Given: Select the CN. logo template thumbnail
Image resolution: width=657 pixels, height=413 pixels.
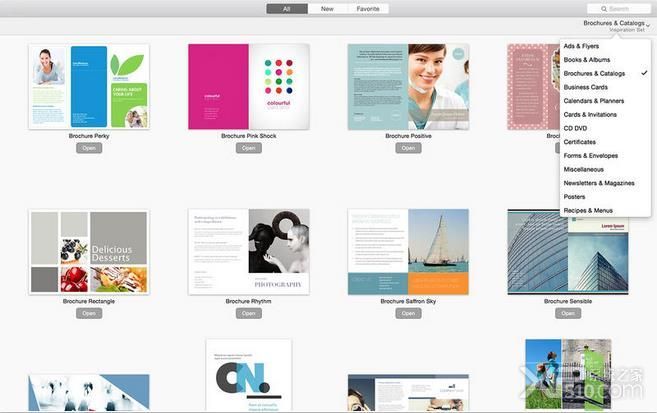Looking at the screenshot, I should tap(249, 375).
